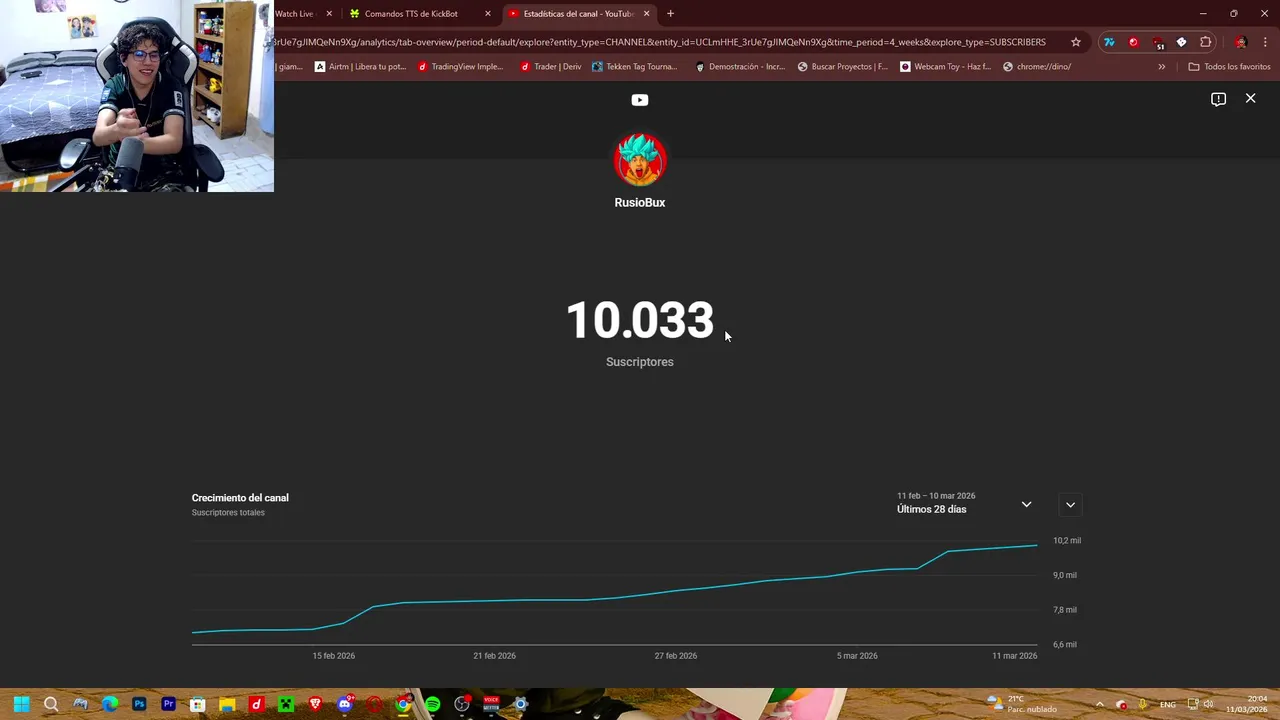Click the YouTube logo above the avatar
The image size is (1280, 720).
click(x=640, y=99)
